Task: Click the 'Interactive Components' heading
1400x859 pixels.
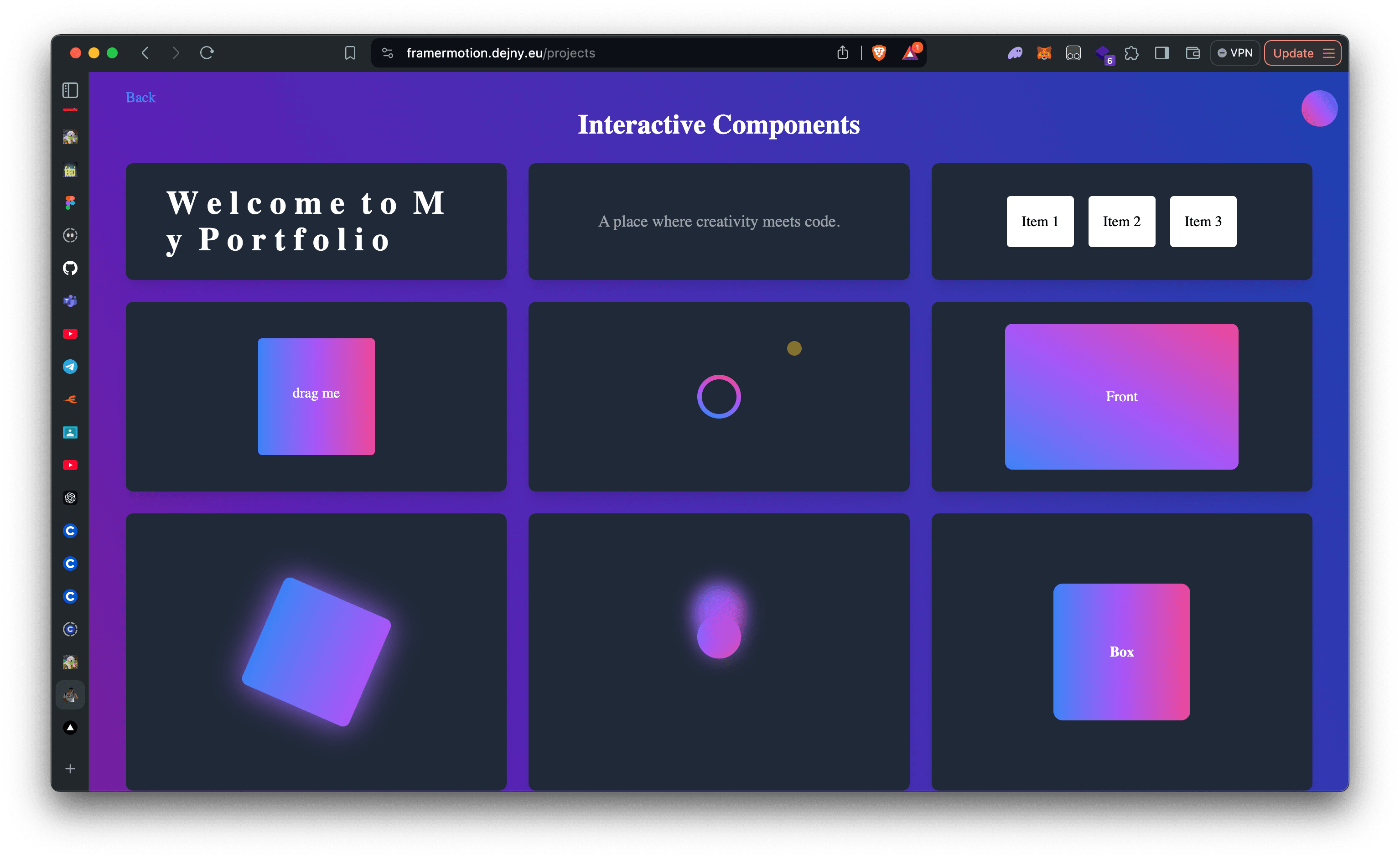Action: (x=719, y=124)
